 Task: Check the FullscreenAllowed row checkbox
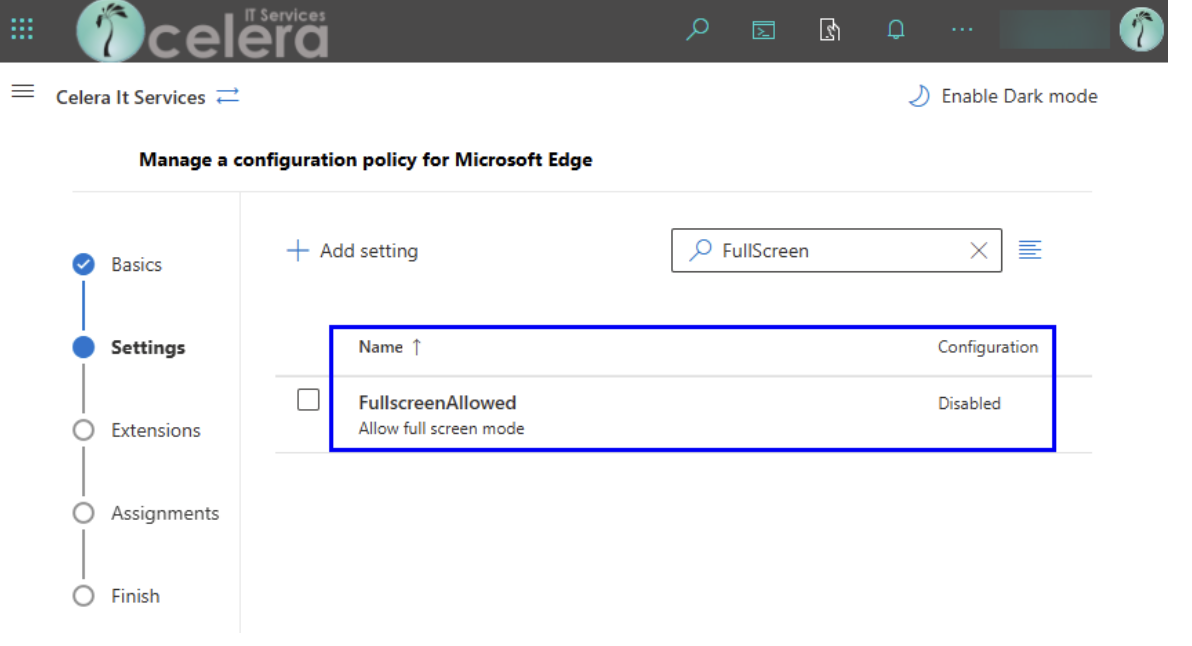tap(308, 400)
